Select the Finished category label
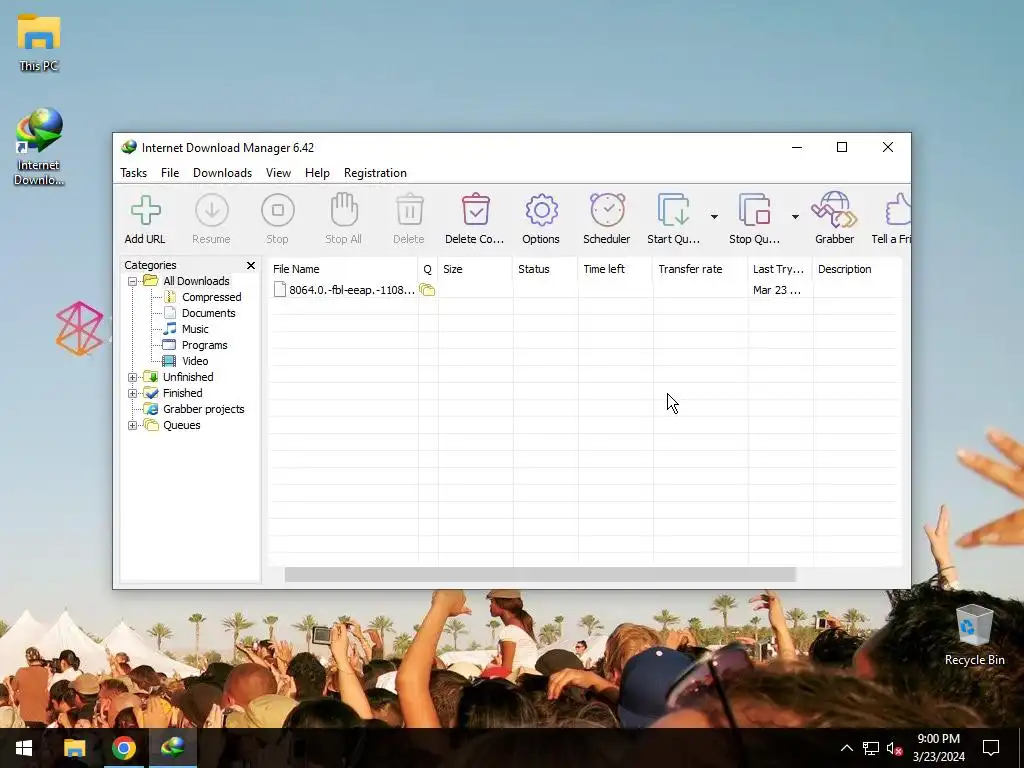 [183, 393]
